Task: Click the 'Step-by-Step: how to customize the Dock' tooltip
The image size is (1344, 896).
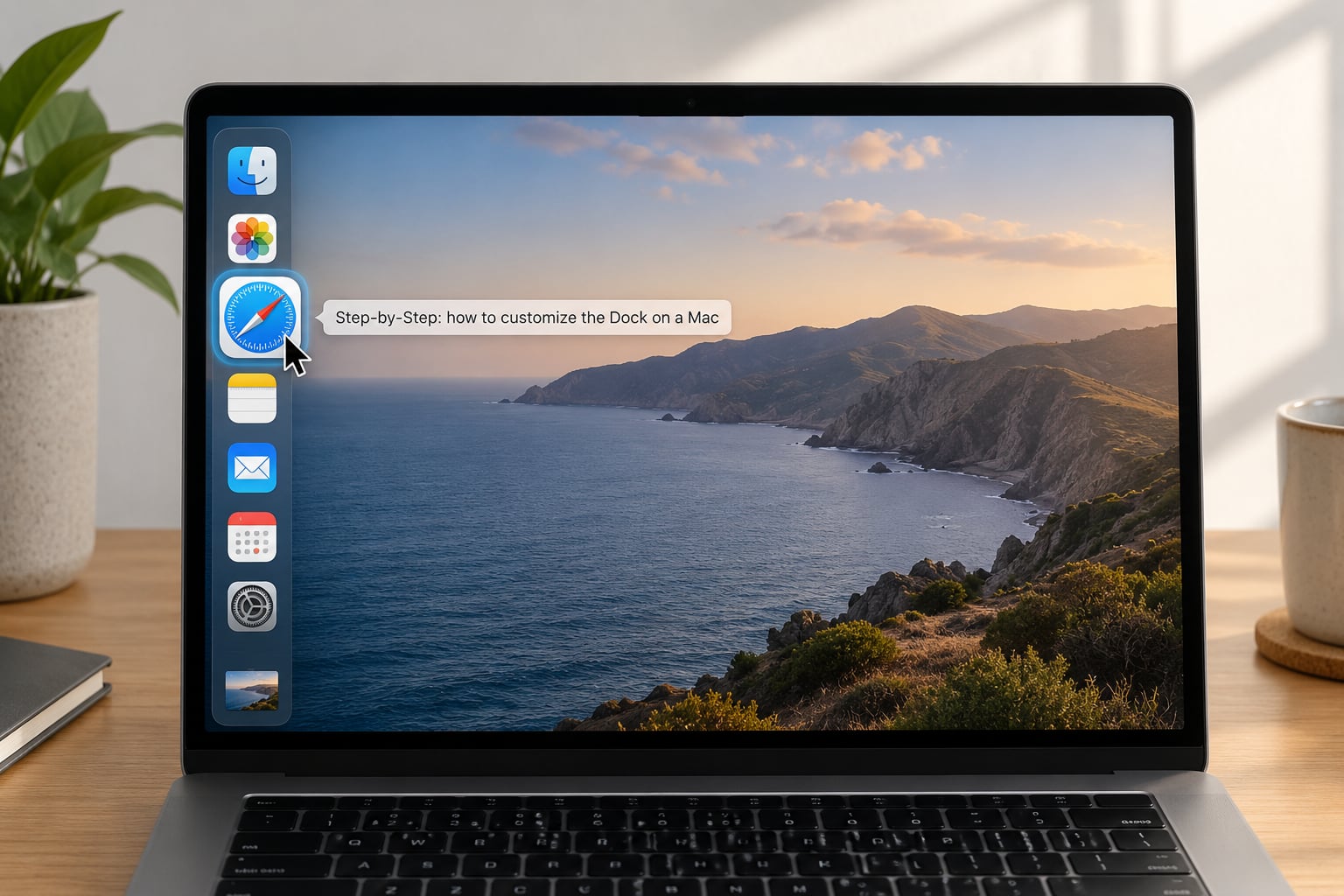Action: click(527, 318)
